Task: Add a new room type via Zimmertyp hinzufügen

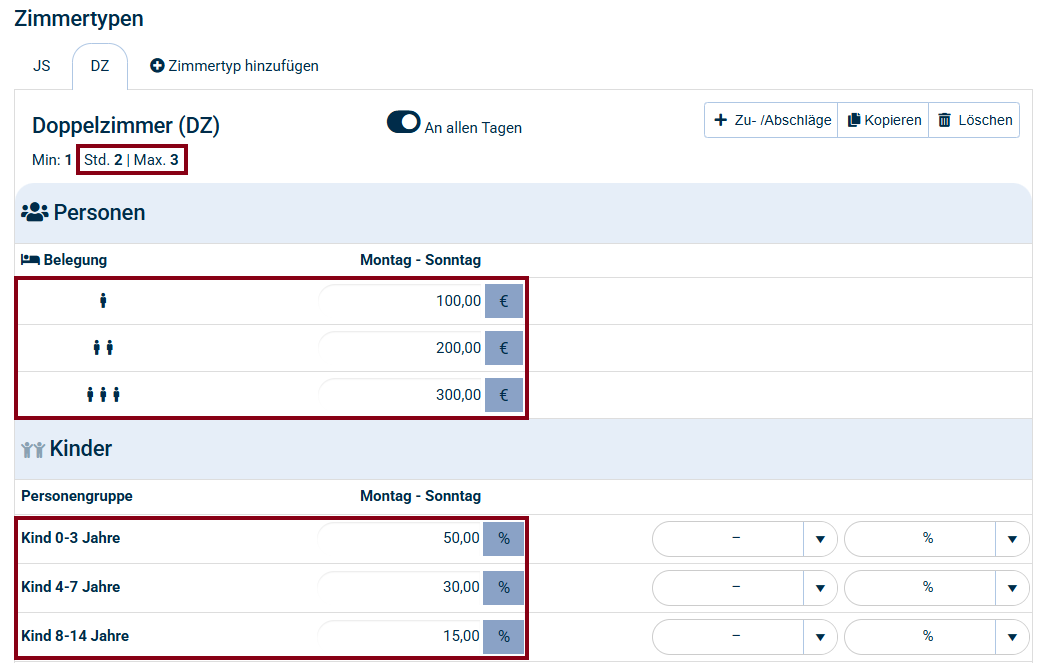Action: (x=234, y=66)
